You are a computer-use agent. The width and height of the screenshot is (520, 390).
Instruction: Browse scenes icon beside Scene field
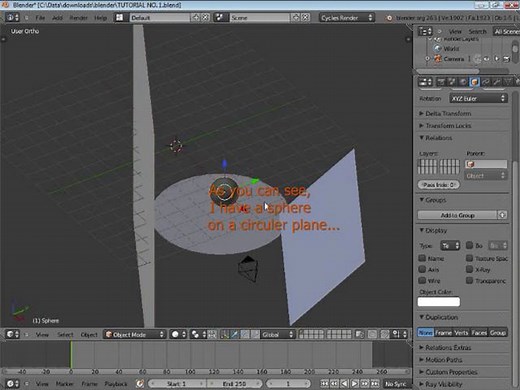pyautogui.click(x=220, y=17)
